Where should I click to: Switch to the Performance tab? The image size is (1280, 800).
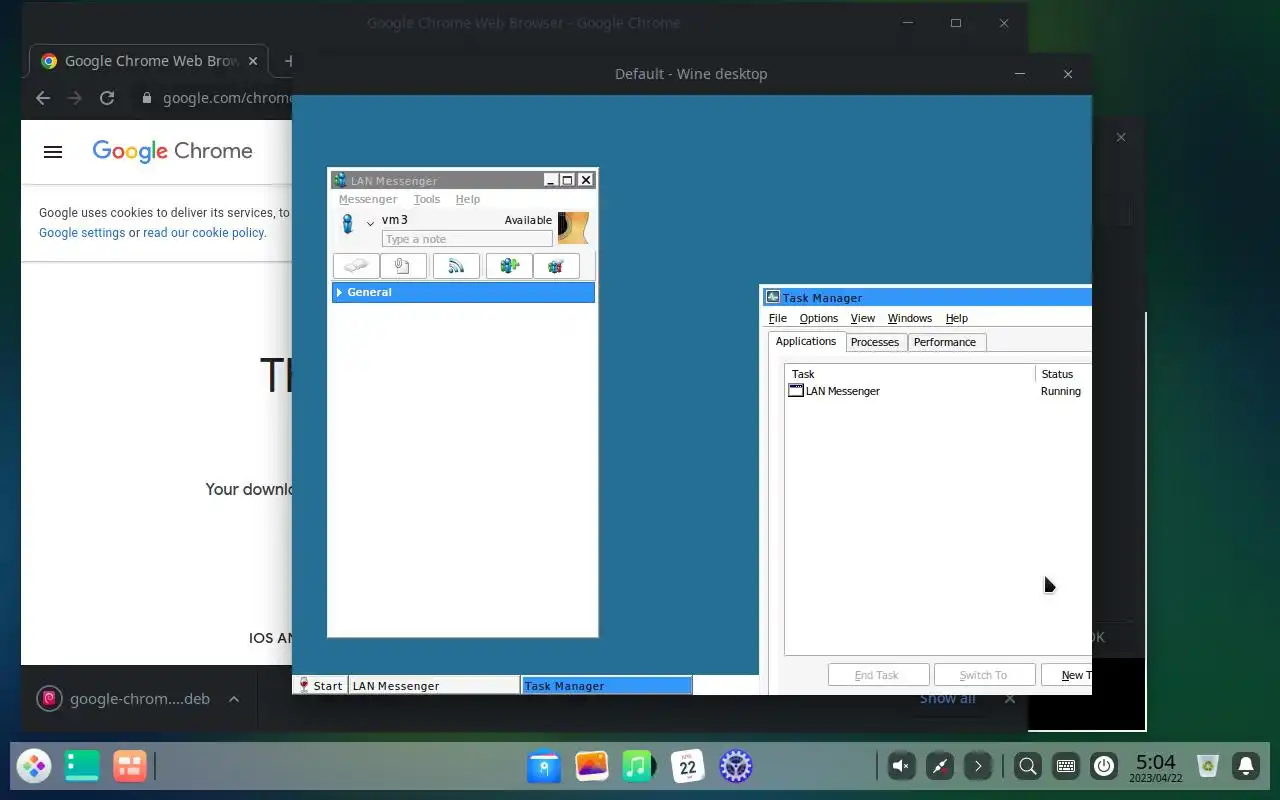[945, 342]
